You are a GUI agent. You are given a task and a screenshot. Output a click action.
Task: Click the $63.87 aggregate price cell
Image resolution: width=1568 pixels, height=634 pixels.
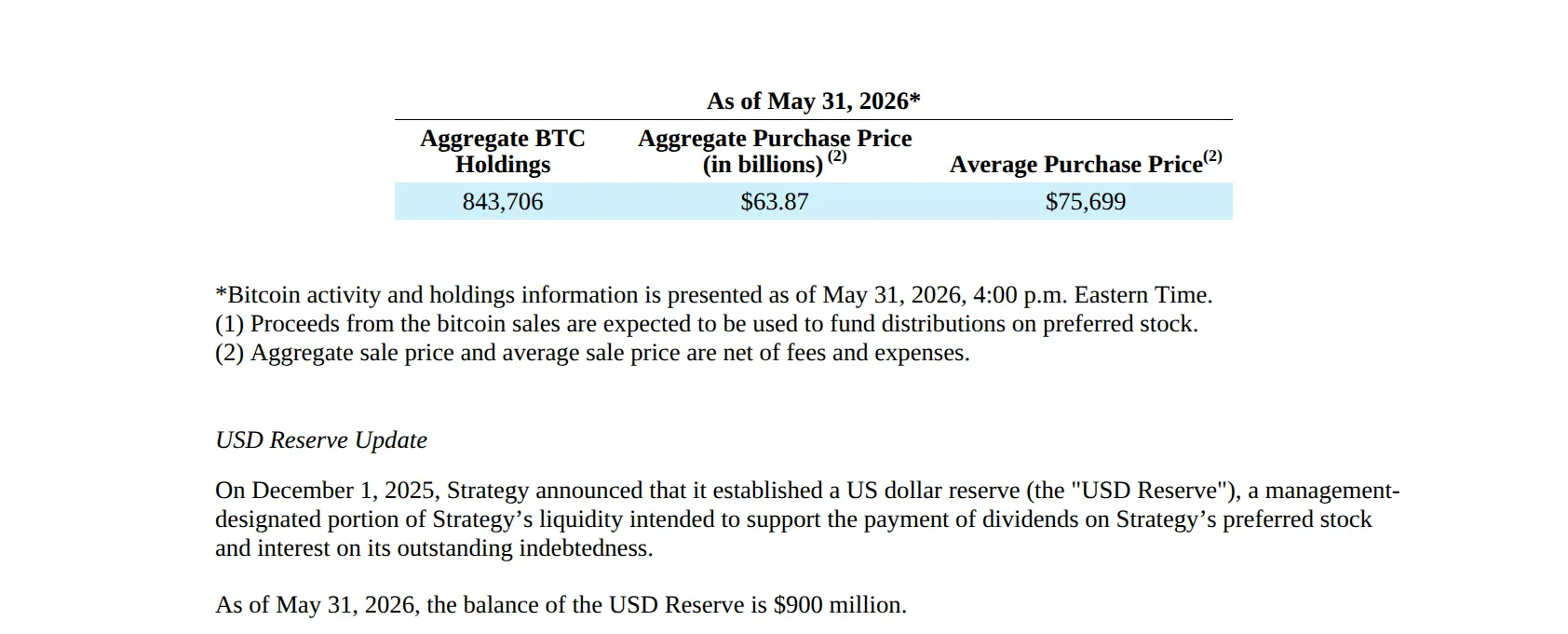(775, 202)
